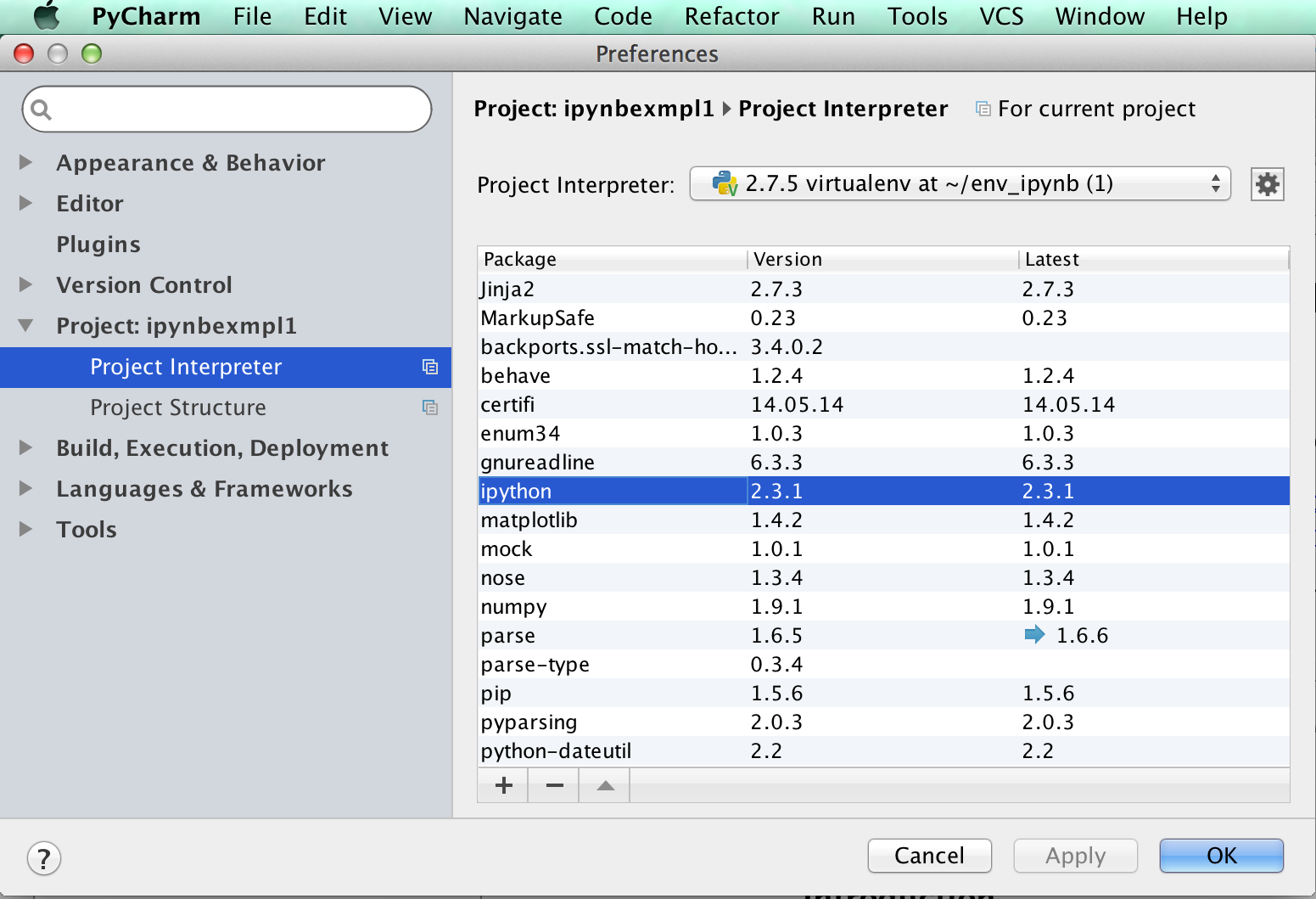Collapse the Project: ipynbexmpl1 section
The image size is (1316, 899).
tap(26, 325)
